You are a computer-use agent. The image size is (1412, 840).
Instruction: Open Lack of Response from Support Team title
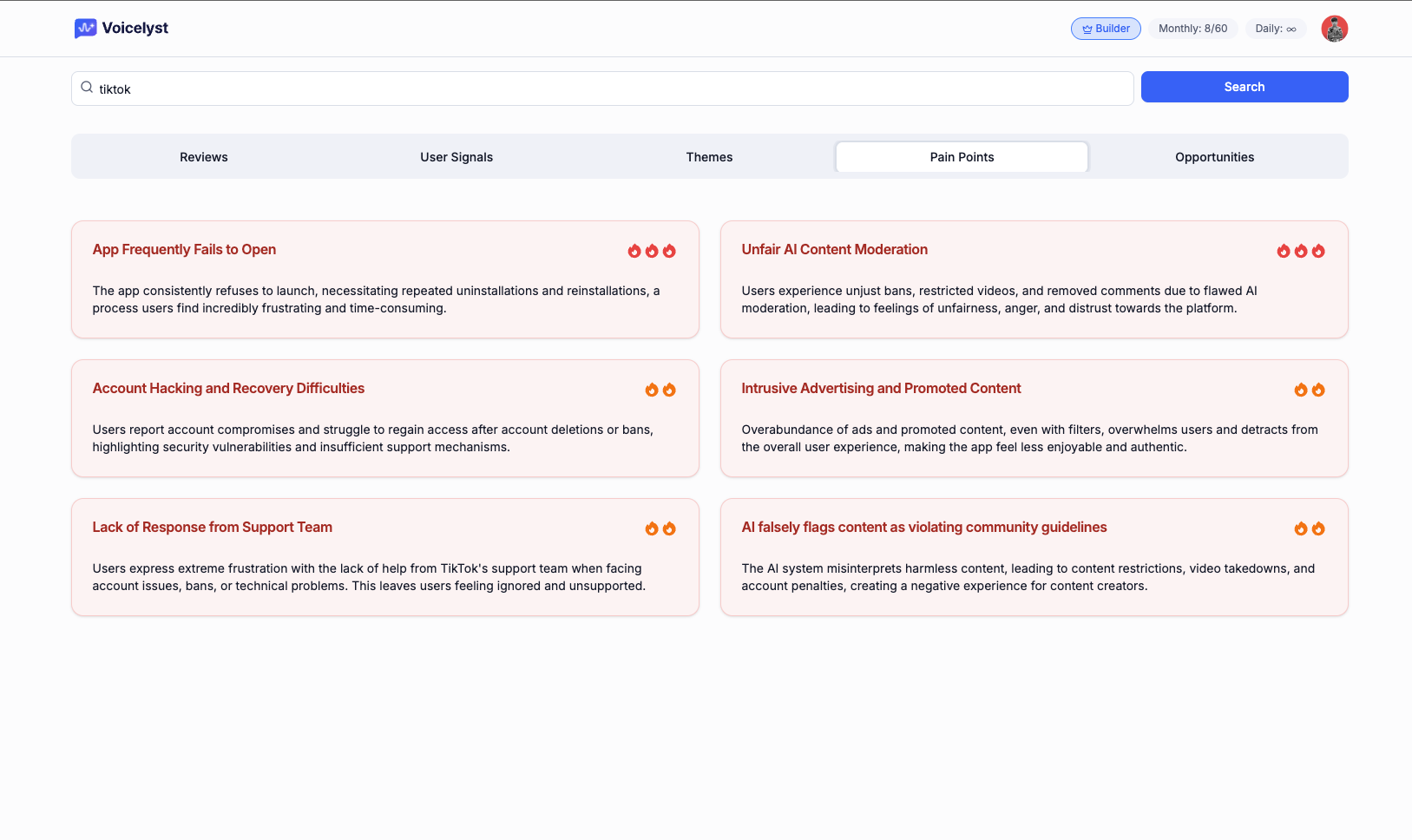213,528
